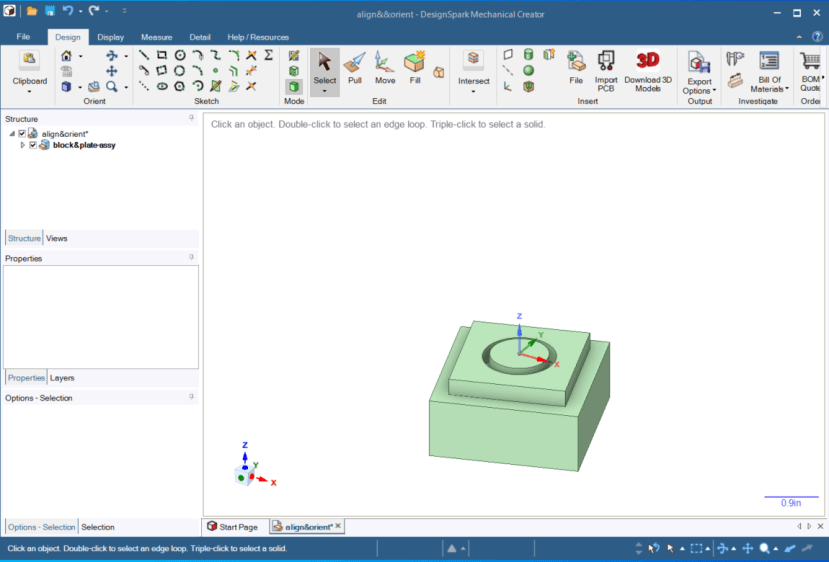Switch to the Layers panel tab

pyautogui.click(x=62, y=378)
